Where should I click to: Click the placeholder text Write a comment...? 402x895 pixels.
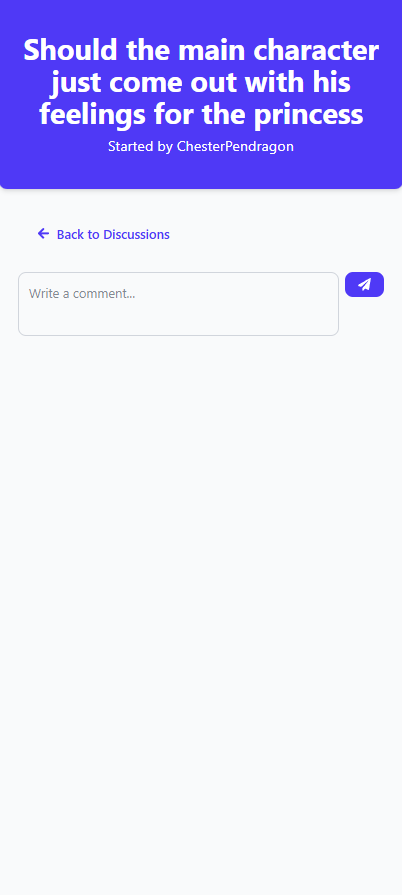click(x=82, y=293)
